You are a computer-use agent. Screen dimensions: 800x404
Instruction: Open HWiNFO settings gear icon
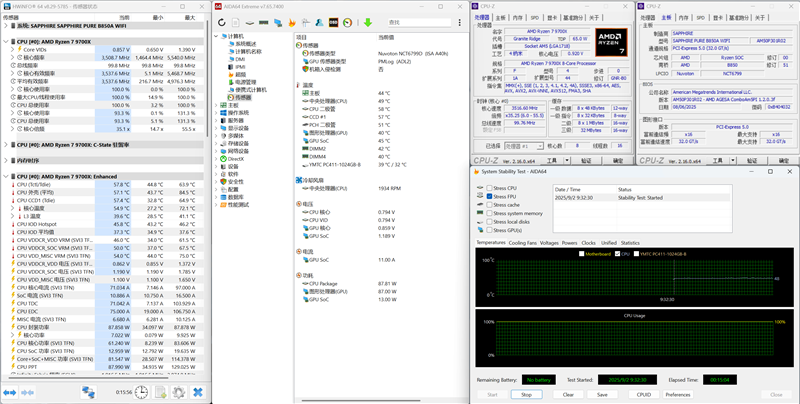click(x=178, y=392)
